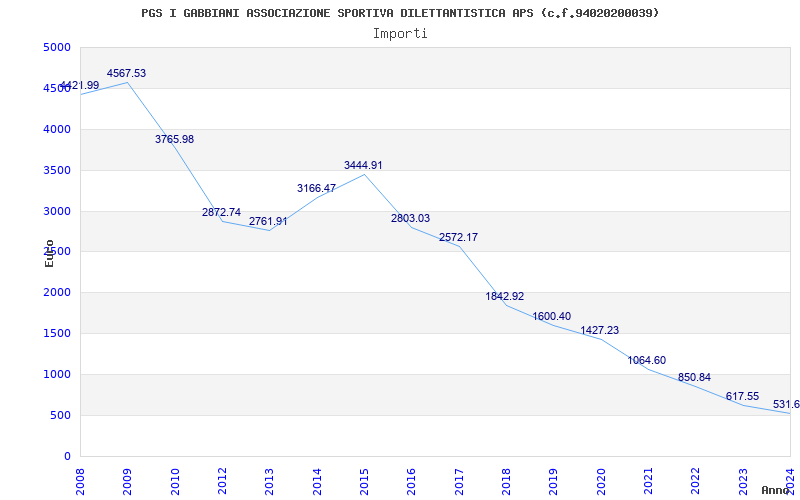Click the 2016 x-axis year label

point(411,482)
